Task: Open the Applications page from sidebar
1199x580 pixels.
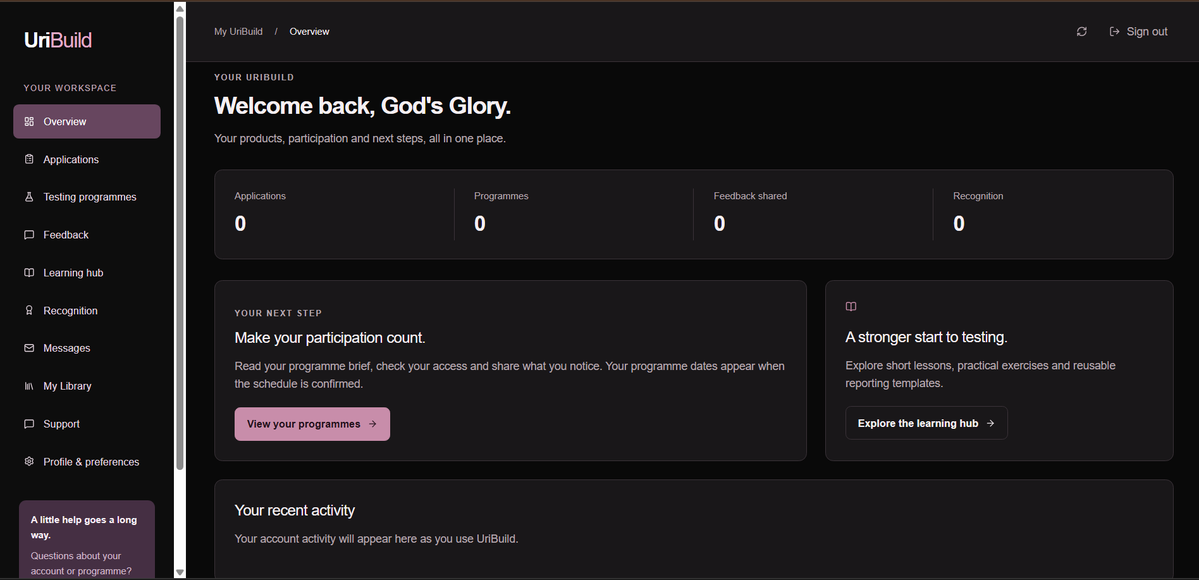Action: (x=86, y=159)
